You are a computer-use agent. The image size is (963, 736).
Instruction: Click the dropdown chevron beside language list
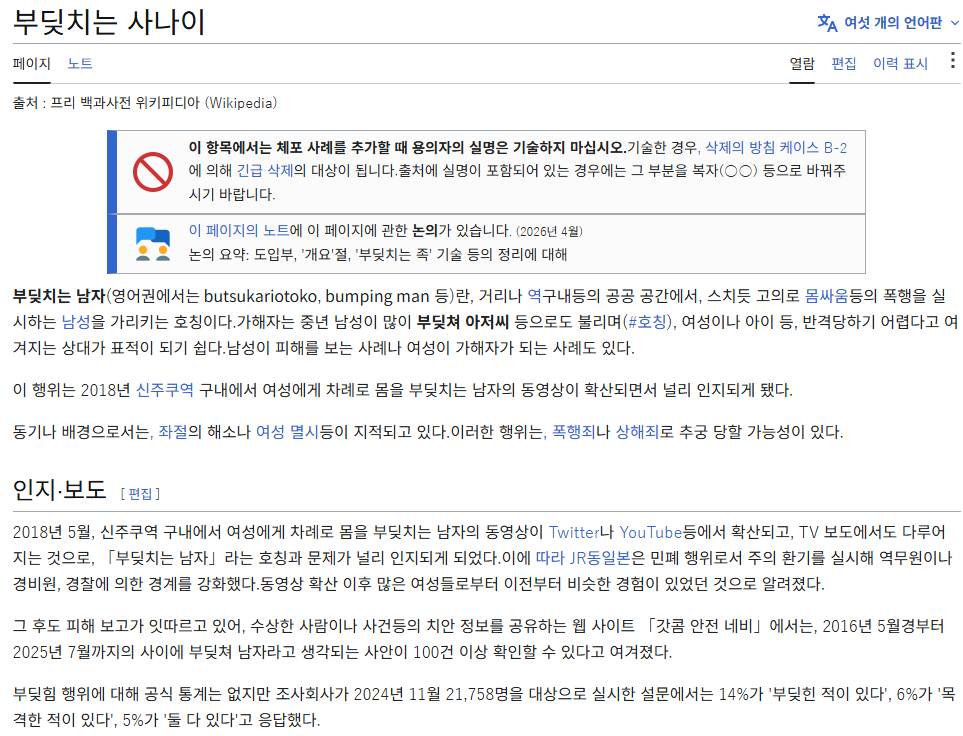point(954,23)
